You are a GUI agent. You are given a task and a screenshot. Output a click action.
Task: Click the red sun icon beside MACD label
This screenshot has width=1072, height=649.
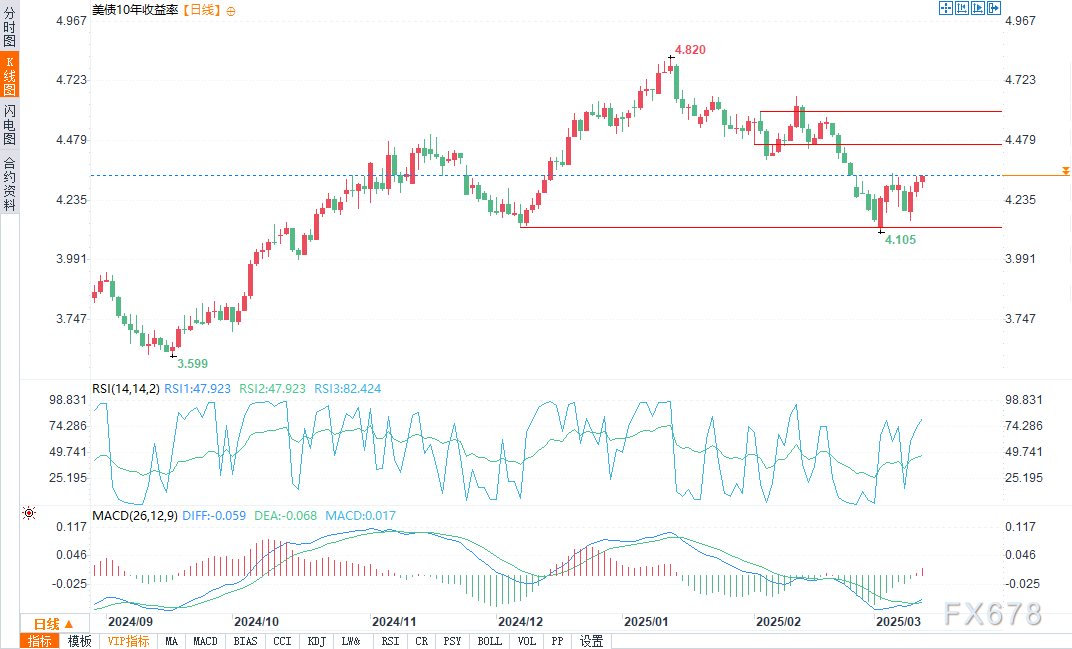(29, 514)
